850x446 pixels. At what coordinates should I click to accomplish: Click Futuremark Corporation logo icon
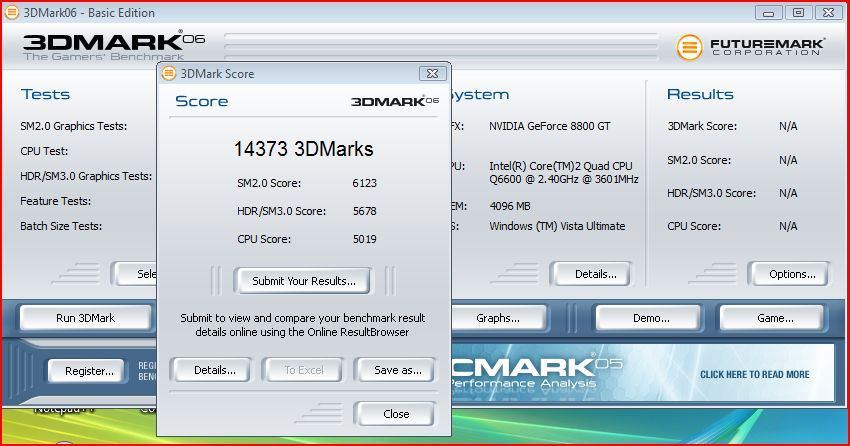[x=689, y=47]
